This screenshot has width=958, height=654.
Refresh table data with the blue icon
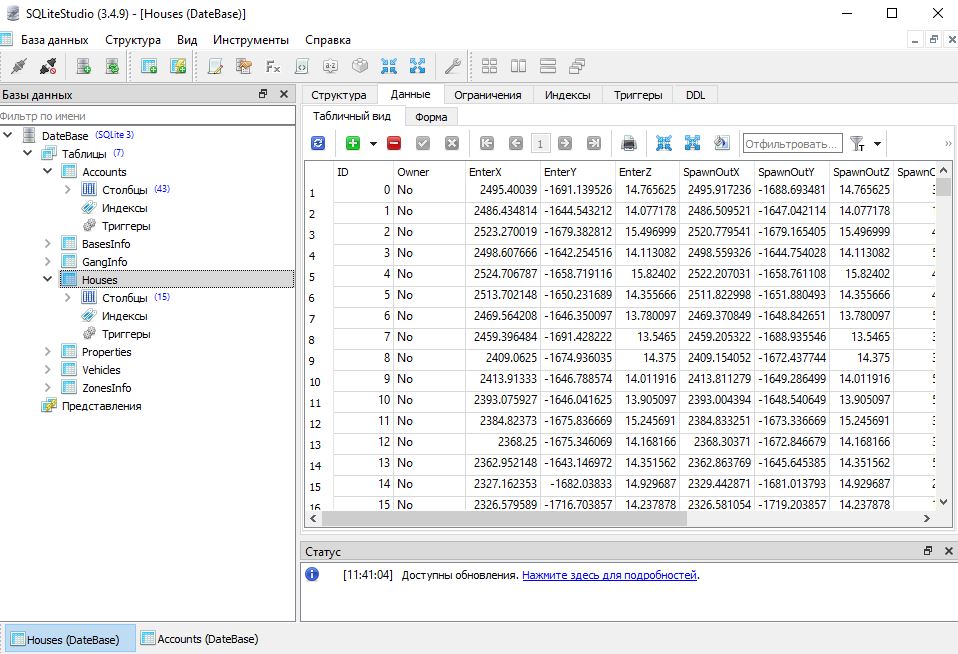pos(318,143)
